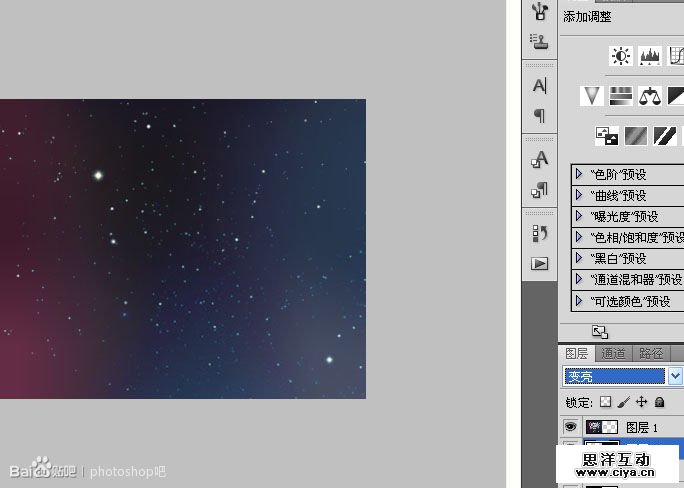Add a Vibrance adjustment (triangle icon)
Image resolution: width=684 pixels, height=488 pixels.
point(592,95)
